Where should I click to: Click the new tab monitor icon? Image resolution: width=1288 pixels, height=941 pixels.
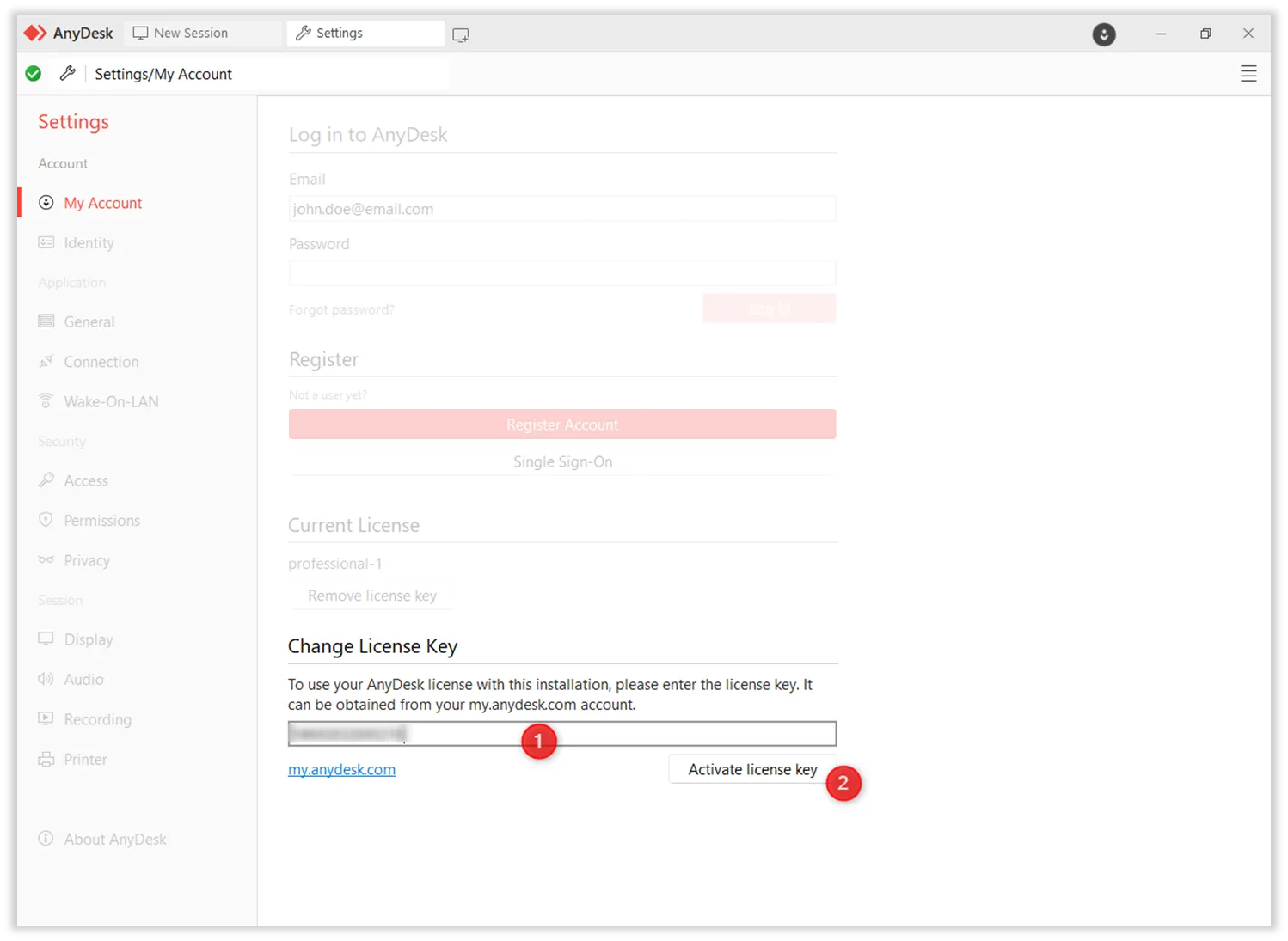461,35
